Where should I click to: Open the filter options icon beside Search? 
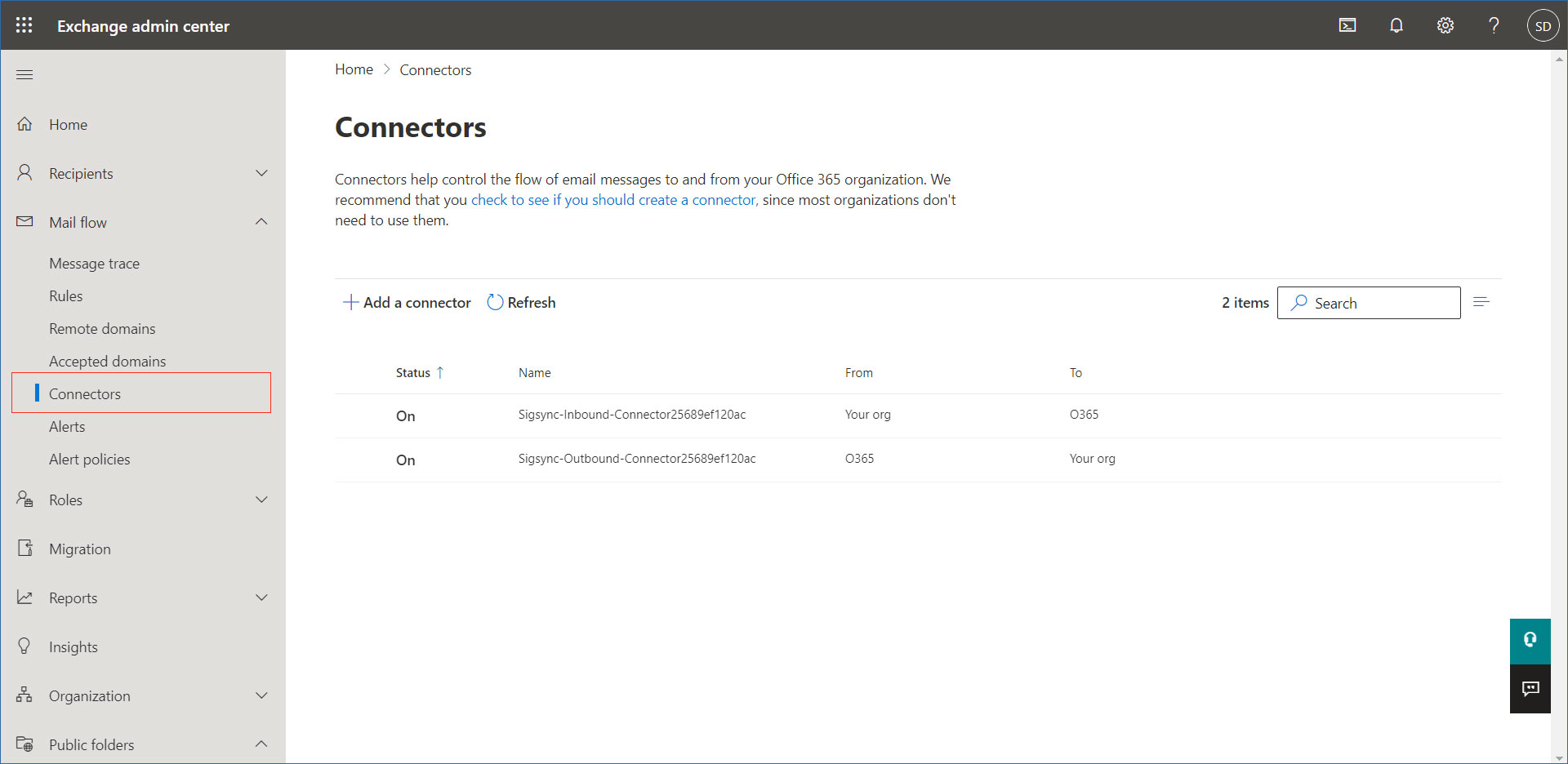click(1481, 303)
